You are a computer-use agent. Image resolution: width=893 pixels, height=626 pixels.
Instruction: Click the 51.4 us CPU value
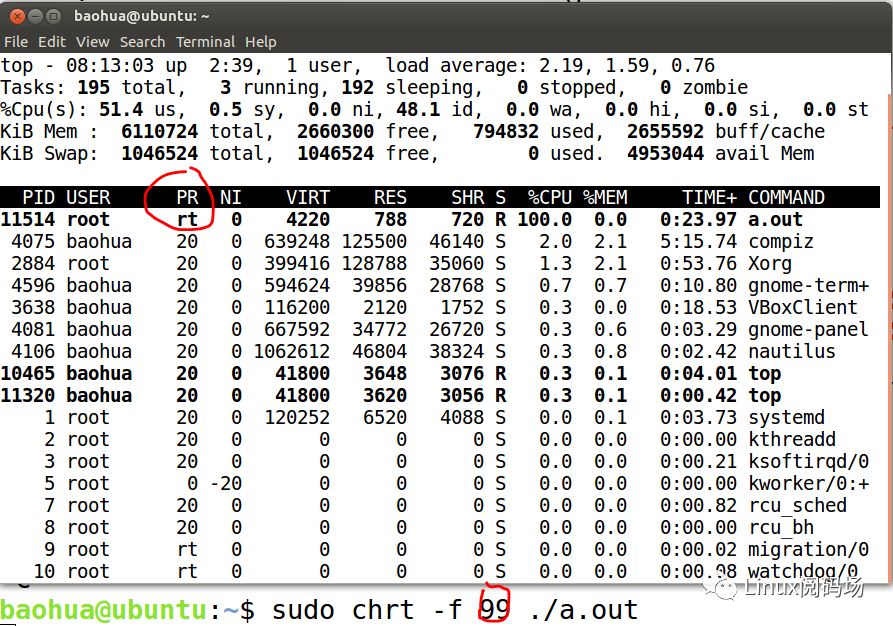121,109
